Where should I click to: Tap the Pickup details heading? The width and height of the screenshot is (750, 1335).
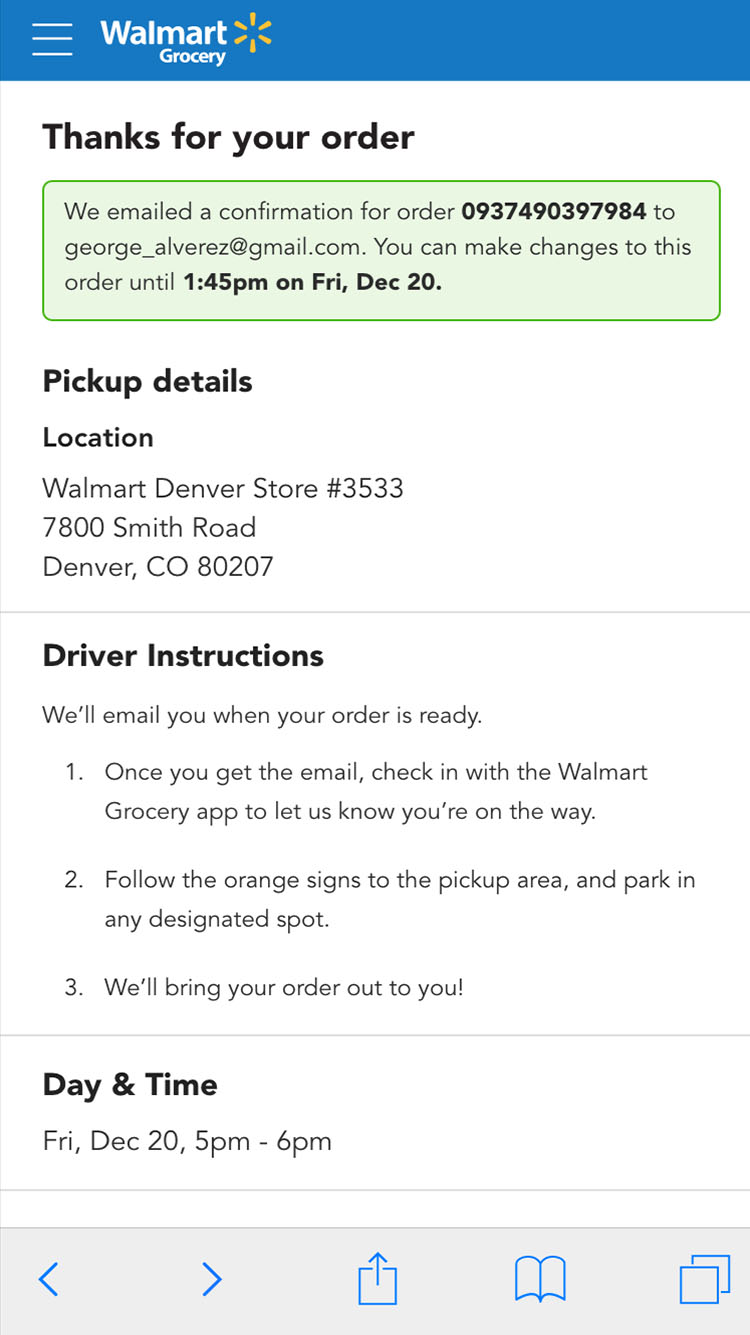point(147,381)
